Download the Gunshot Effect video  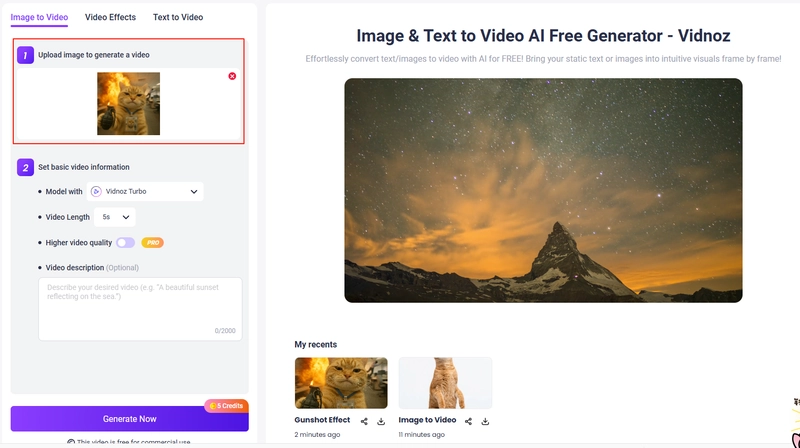point(381,421)
